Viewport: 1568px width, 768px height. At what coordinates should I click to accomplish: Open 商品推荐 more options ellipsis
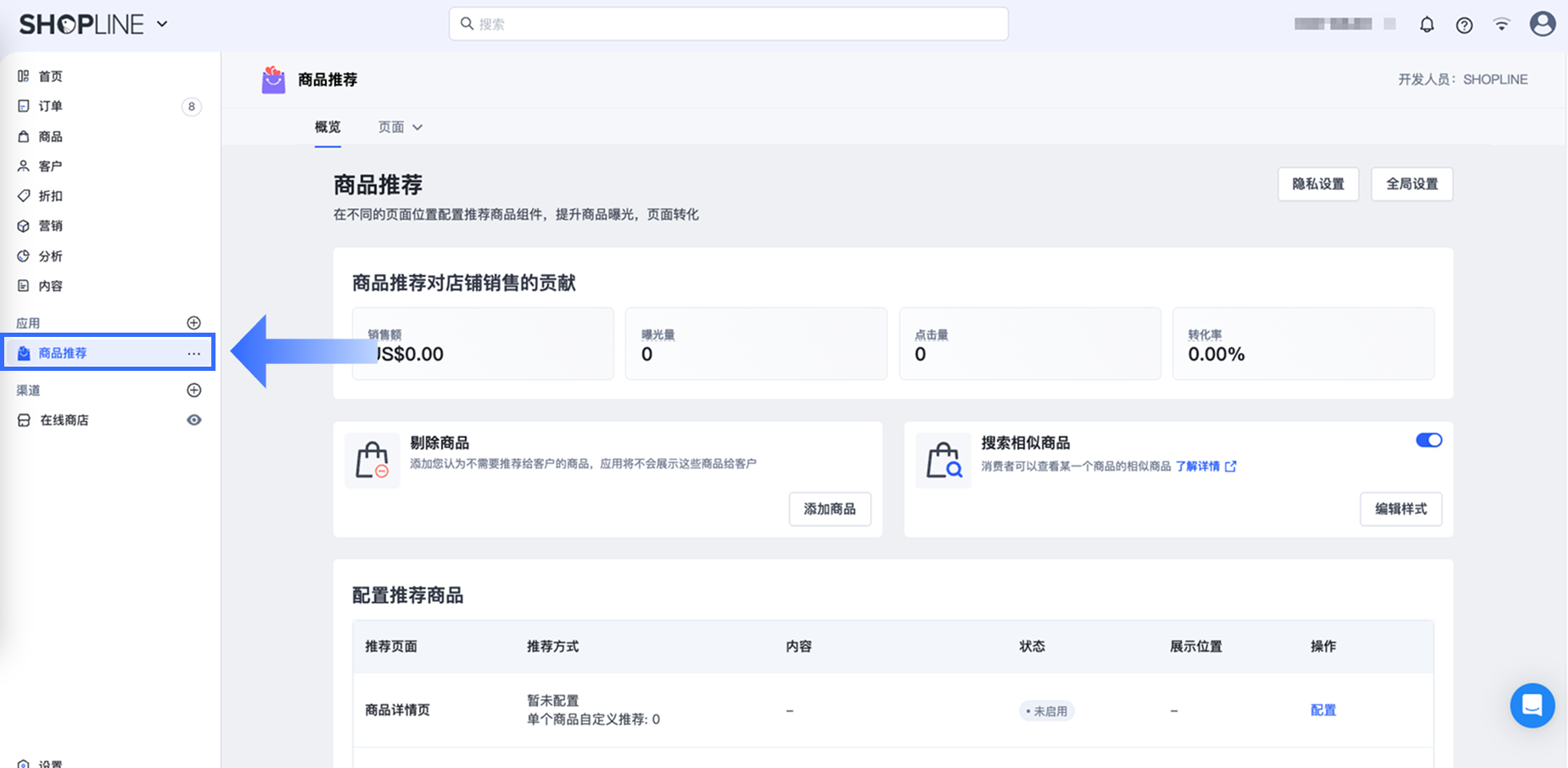(194, 353)
